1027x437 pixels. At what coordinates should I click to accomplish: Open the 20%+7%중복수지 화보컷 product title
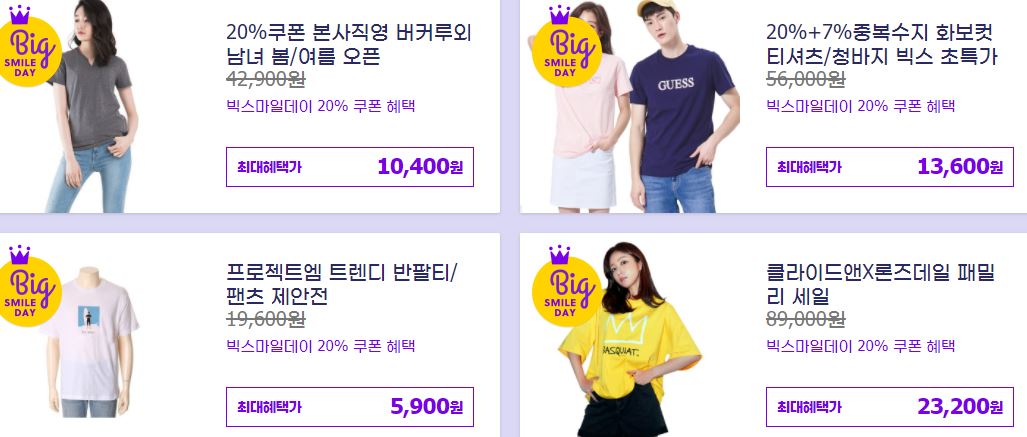(x=882, y=44)
